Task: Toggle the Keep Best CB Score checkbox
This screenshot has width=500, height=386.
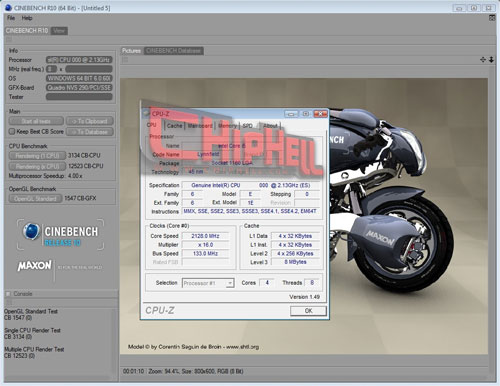Action: coord(12,131)
